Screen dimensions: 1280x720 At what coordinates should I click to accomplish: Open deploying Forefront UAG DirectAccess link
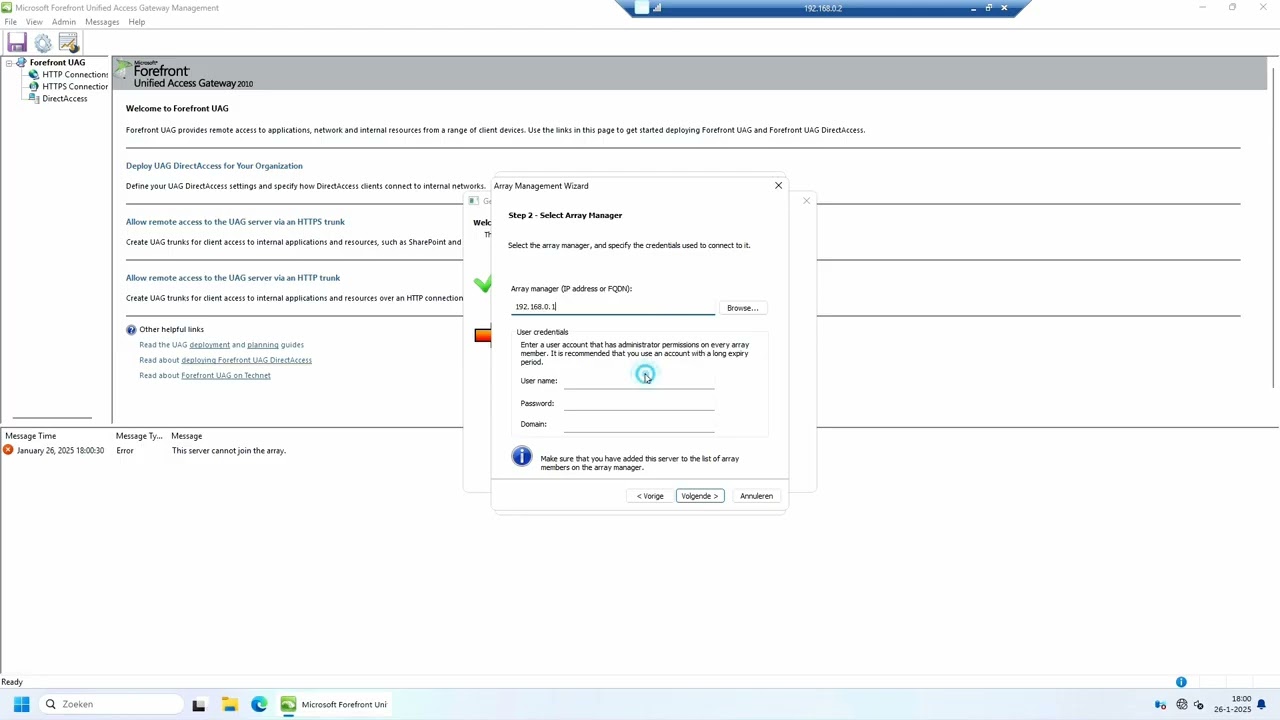tap(246, 360)
